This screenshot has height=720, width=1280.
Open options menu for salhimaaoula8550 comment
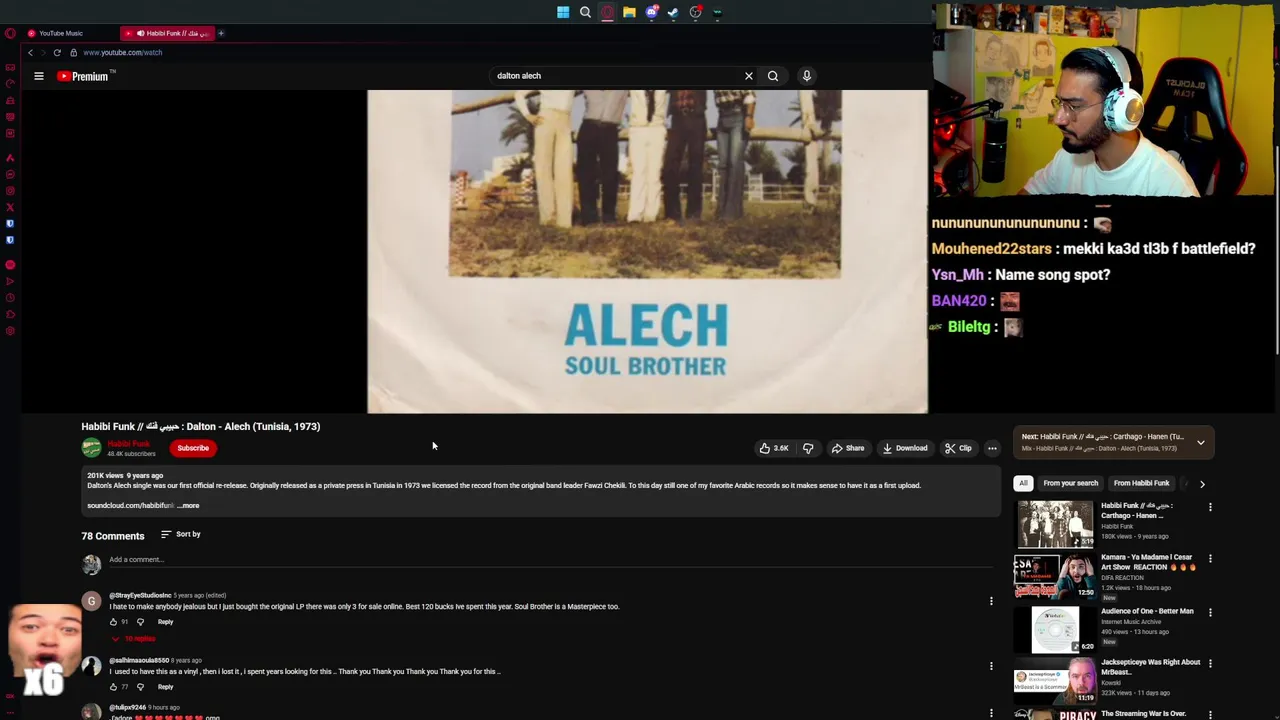991,666
